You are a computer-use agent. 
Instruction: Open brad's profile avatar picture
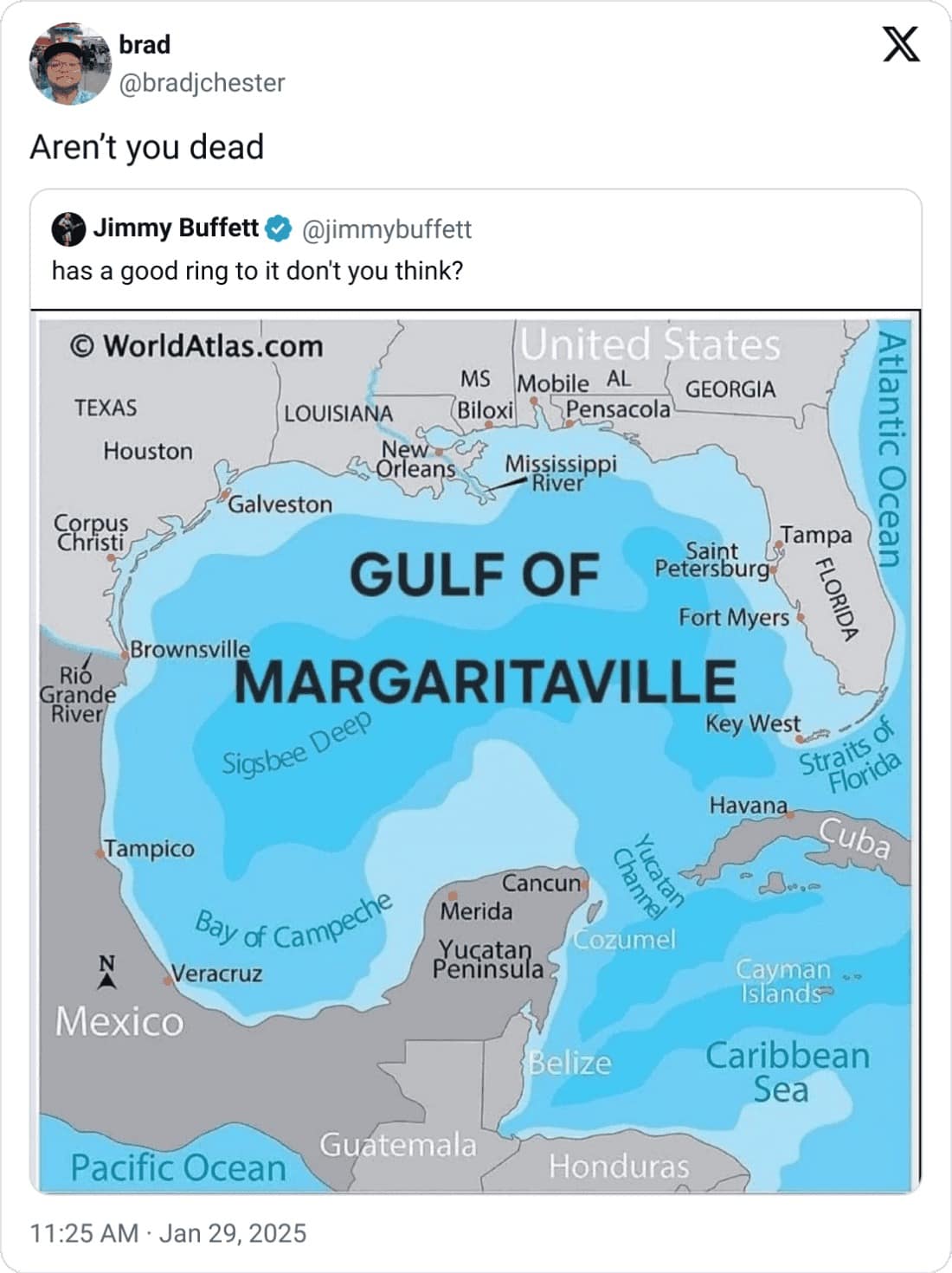coord(70,64)
